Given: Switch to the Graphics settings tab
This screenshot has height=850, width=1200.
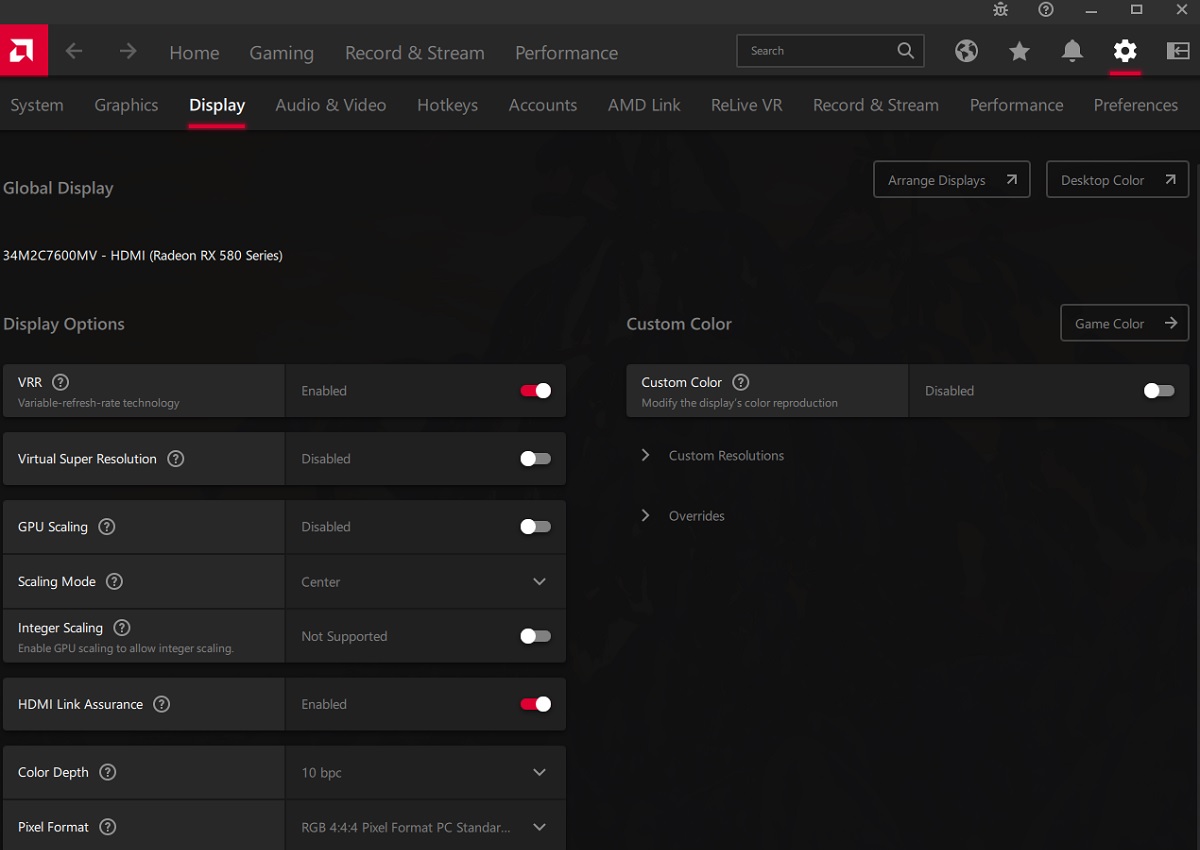Looking at the screenshot, I should pyautogui.click(x=126, y=105).
